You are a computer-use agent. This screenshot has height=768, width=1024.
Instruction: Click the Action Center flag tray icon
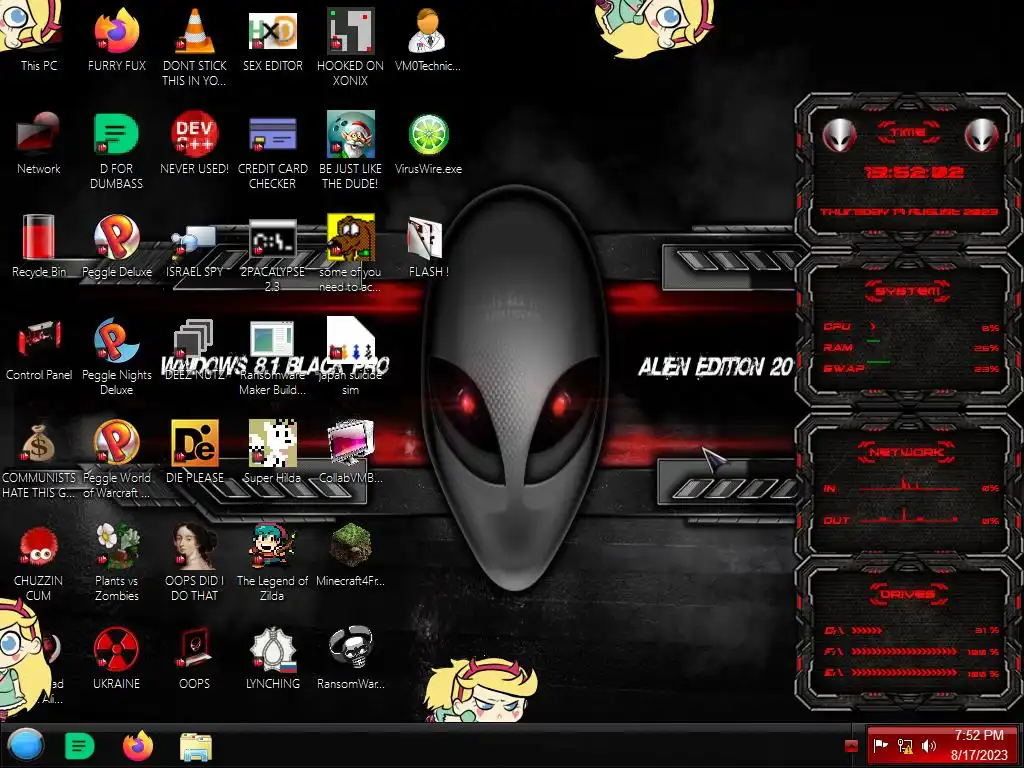[x=880, y=745]
